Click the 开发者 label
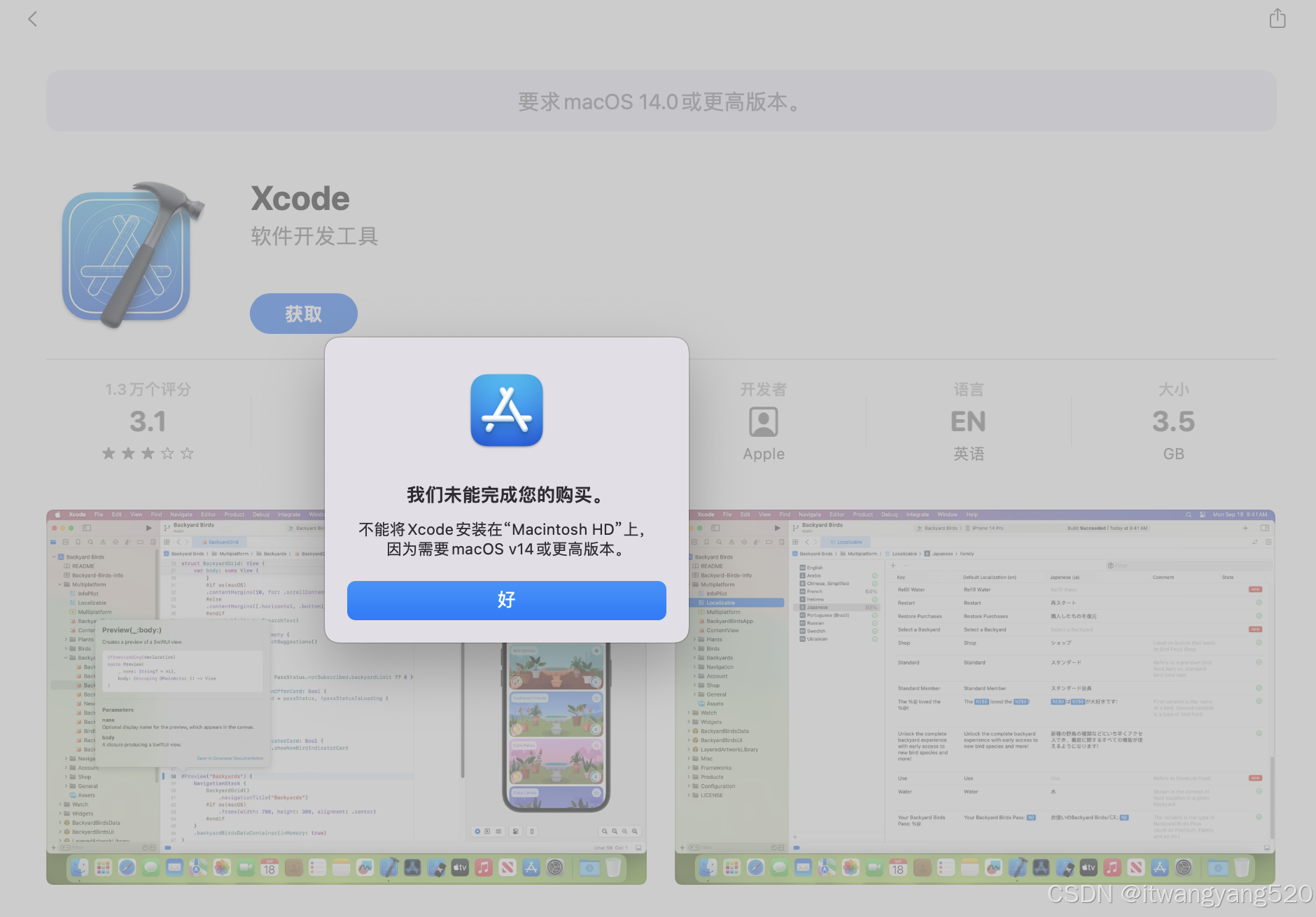The image size is (1316, 917). tap(764, 389)
